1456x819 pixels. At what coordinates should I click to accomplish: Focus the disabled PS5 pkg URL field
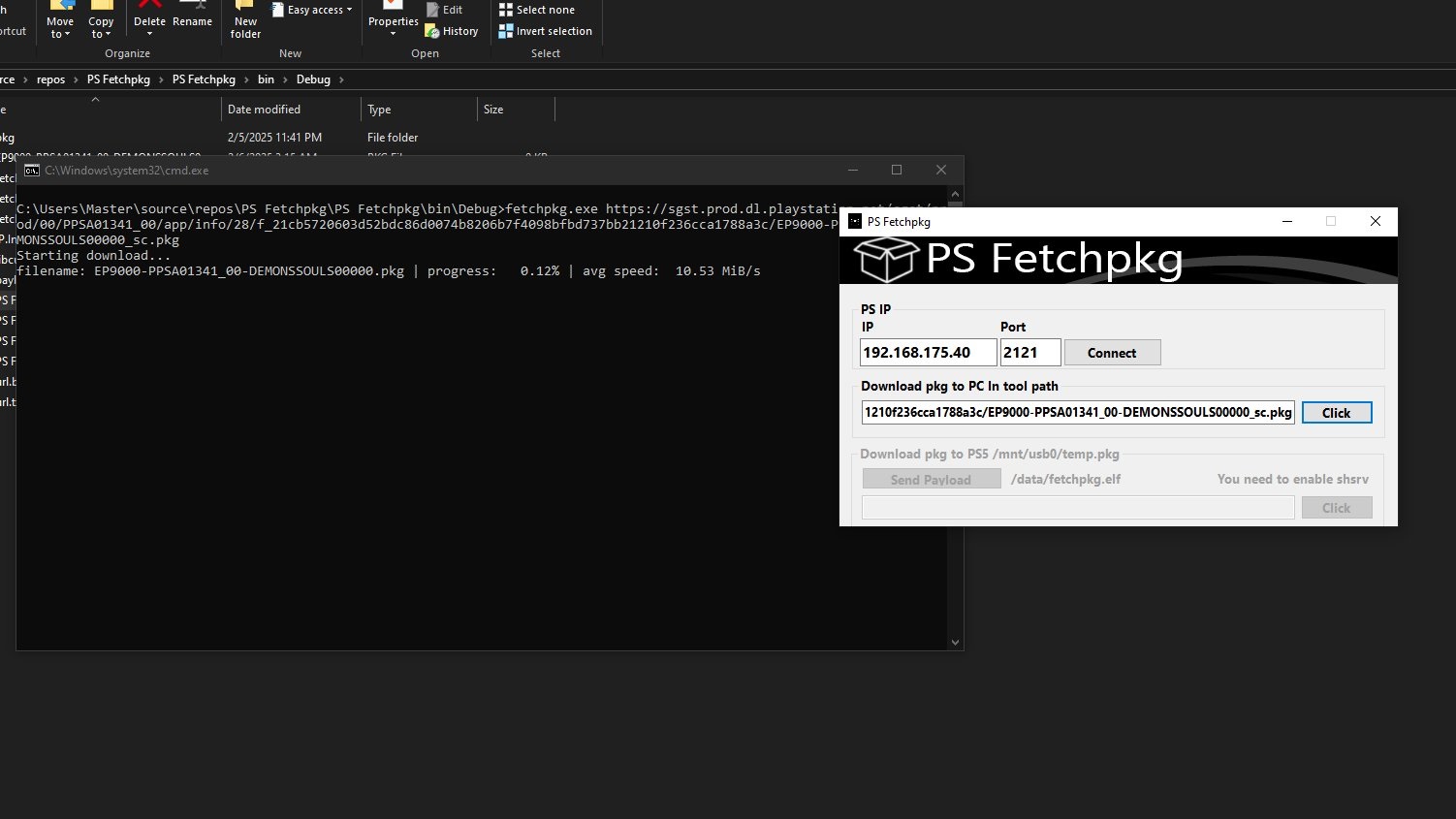pos(1078,508)
